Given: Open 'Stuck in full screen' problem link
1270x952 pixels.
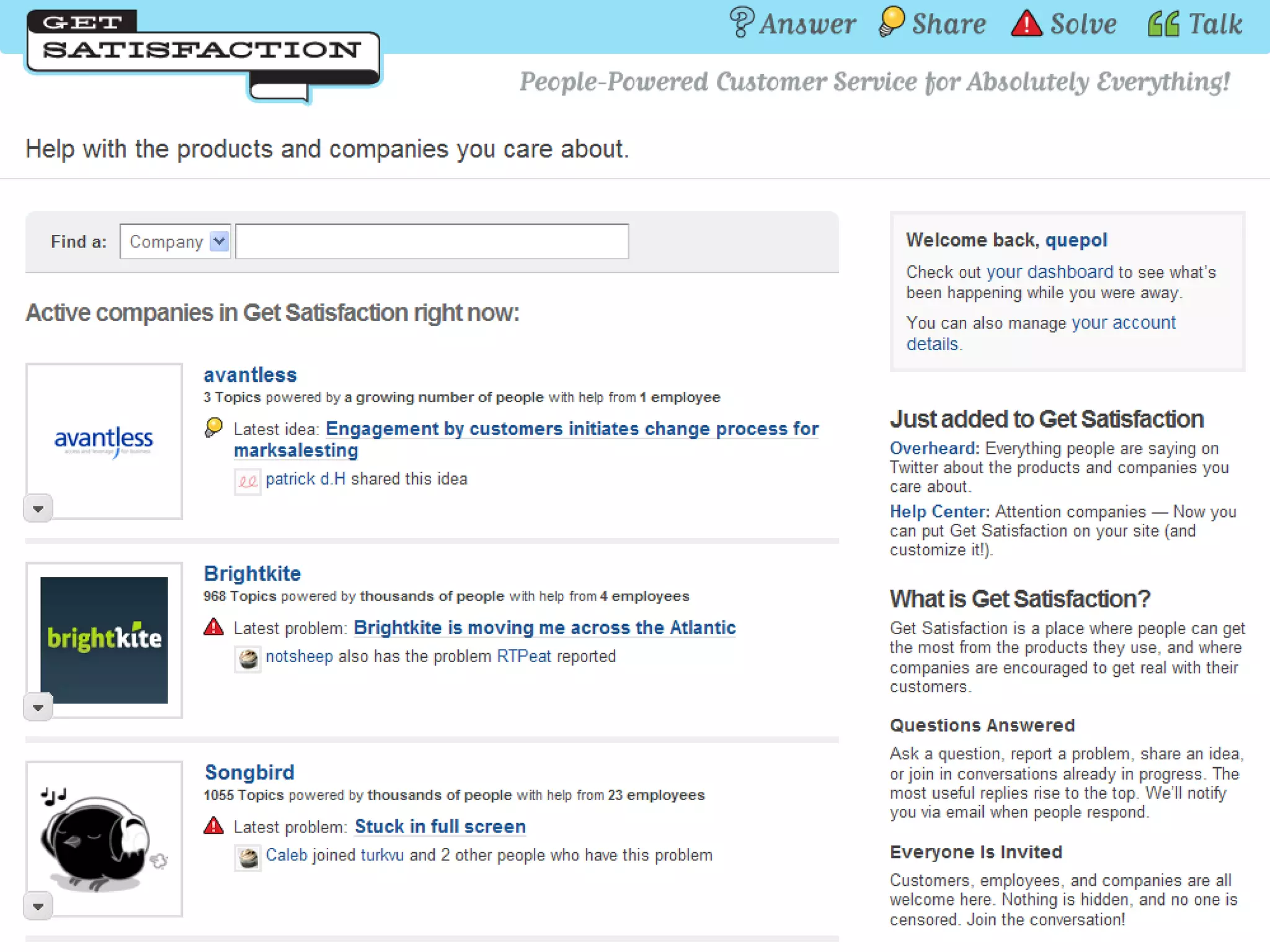Looking at the screenshot, I should (x=440, y=826).
